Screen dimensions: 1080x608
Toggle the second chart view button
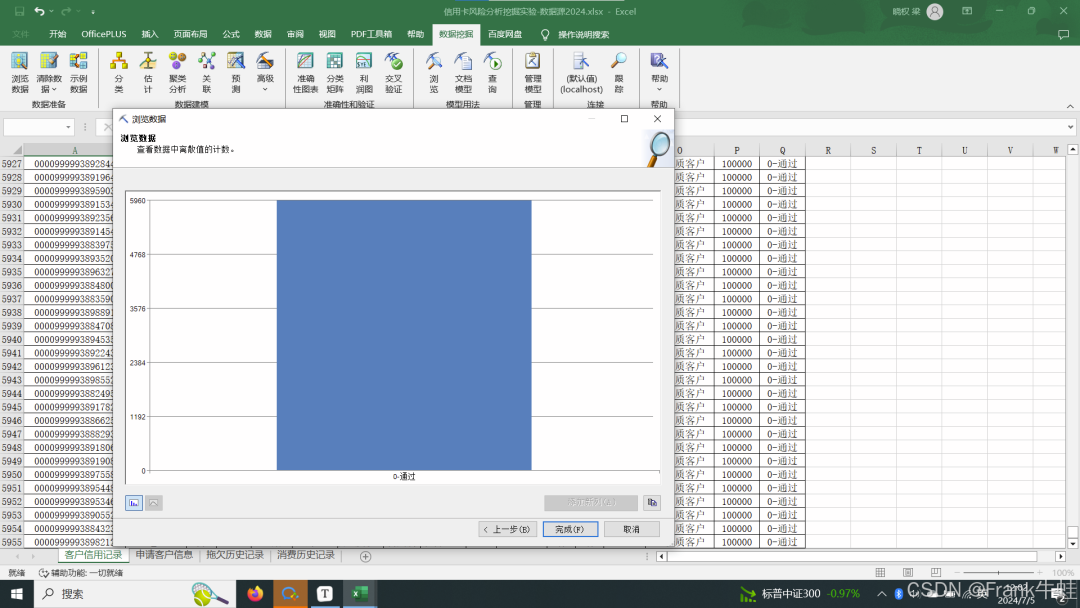153,503
